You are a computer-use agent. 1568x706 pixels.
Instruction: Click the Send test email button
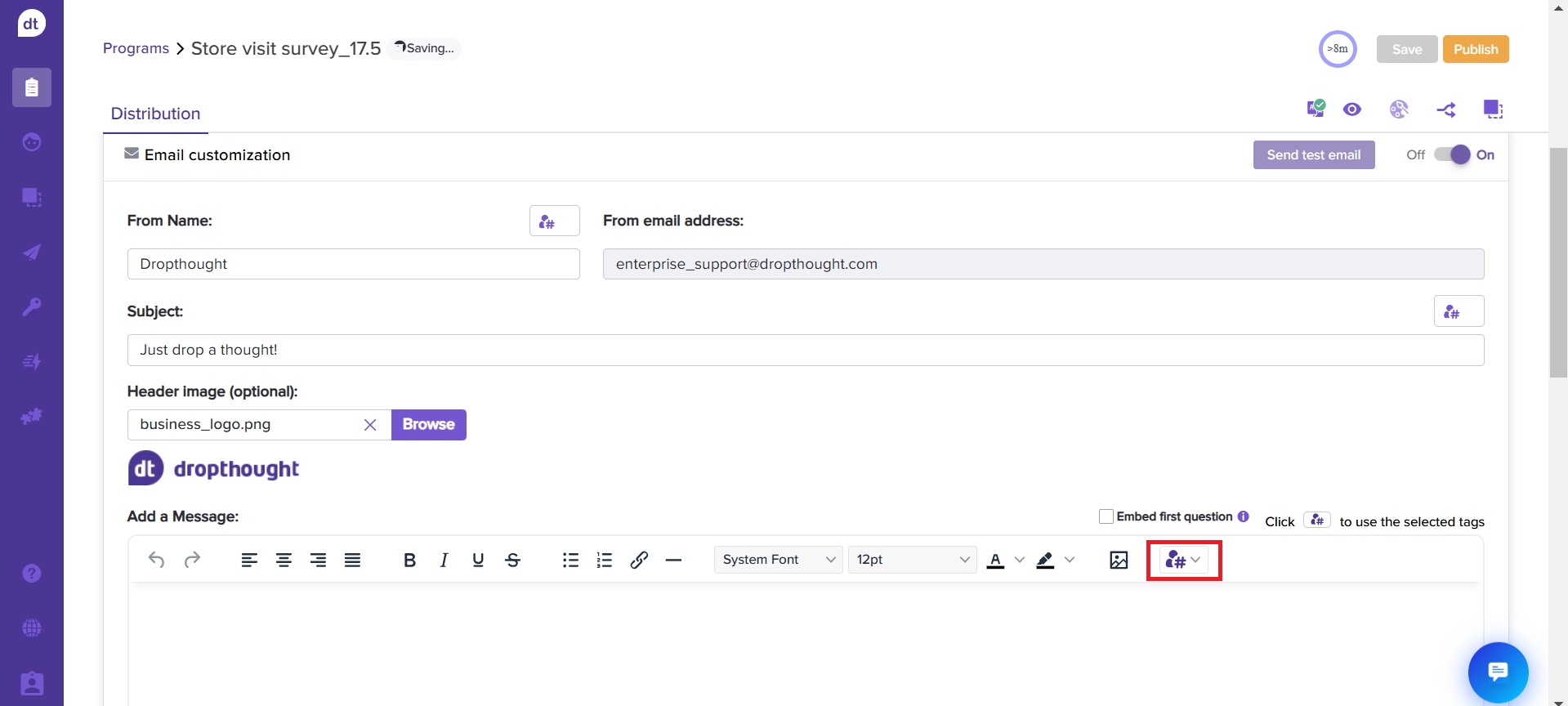pos(1313,154)
